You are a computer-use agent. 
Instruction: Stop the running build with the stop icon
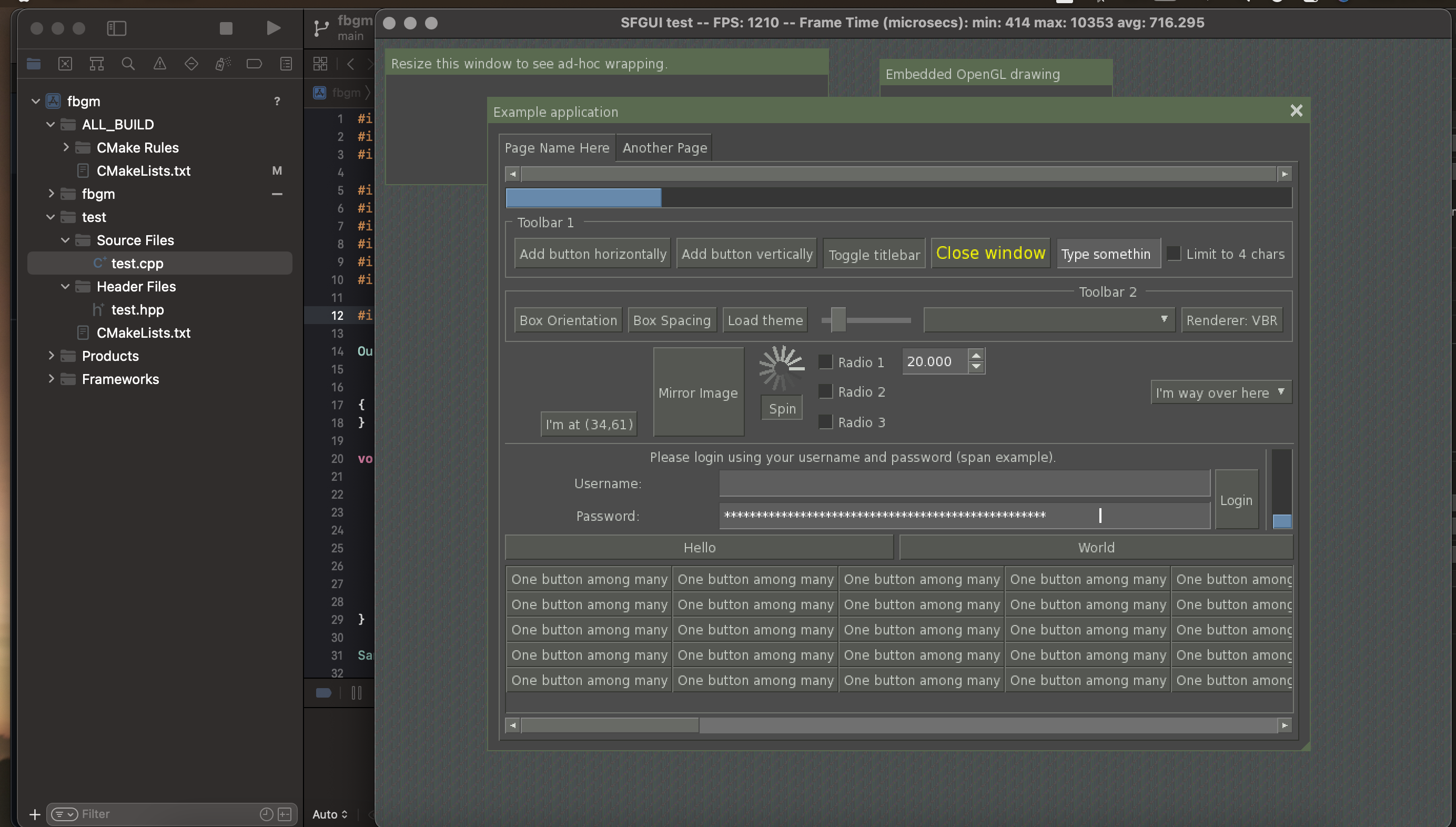[x=226, y=27]
